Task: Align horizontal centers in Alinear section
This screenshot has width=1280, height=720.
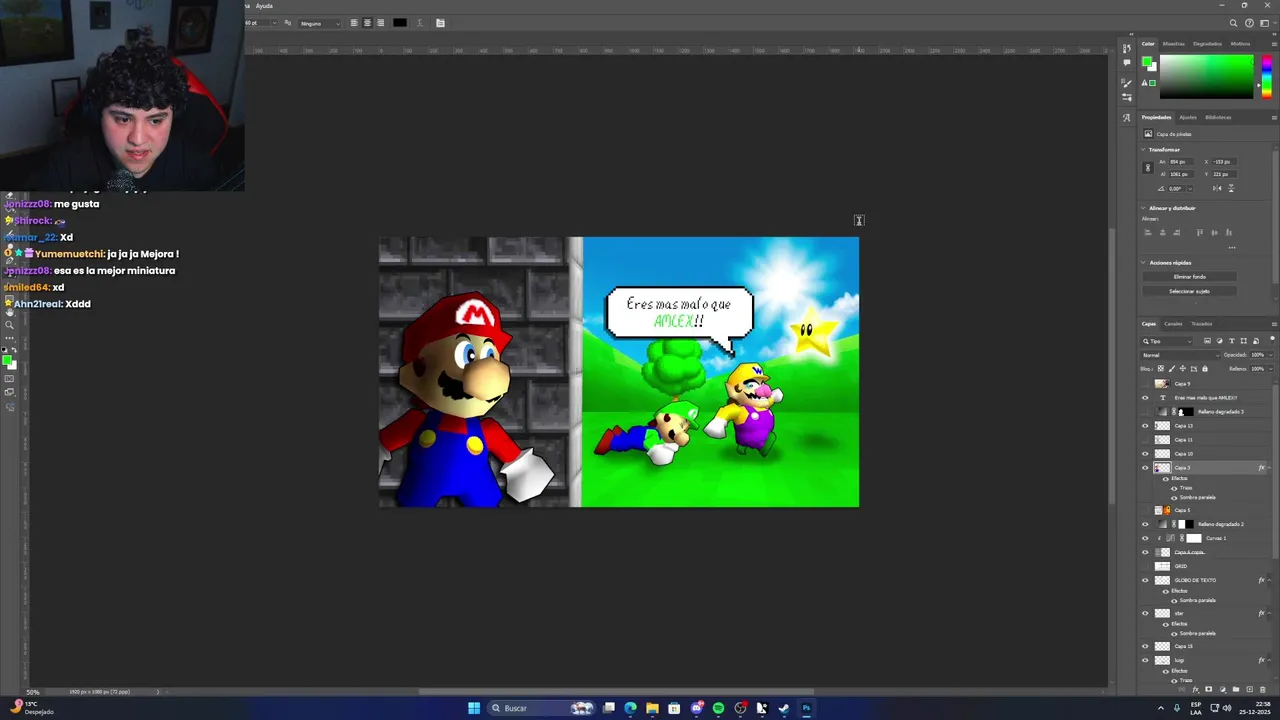Action: pyautogui.click(x=1162, y=232)
